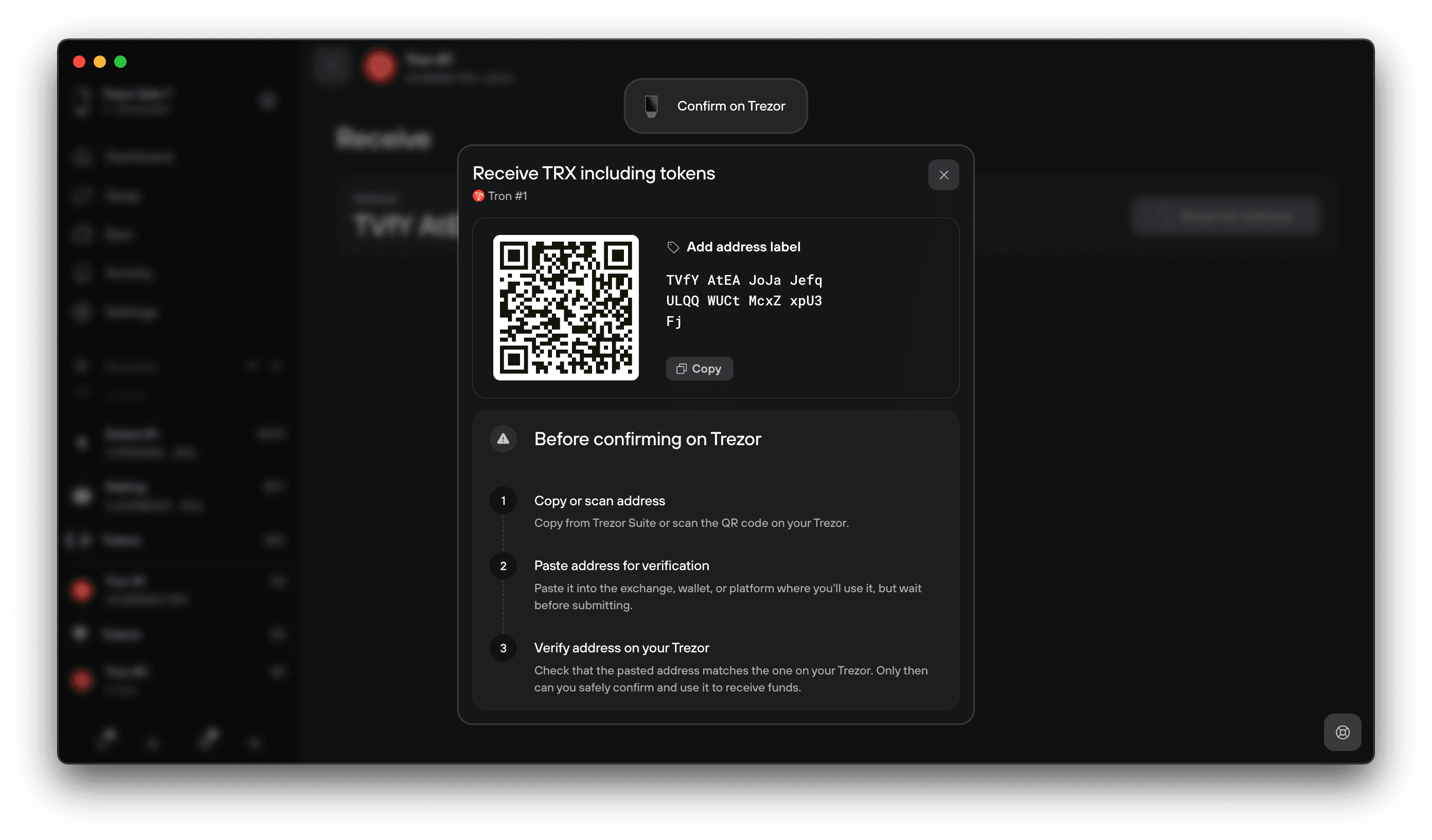The height and width of the screenshot is (840, 1432).
Task: Click the QR code image
Action: tap(565, 307)
